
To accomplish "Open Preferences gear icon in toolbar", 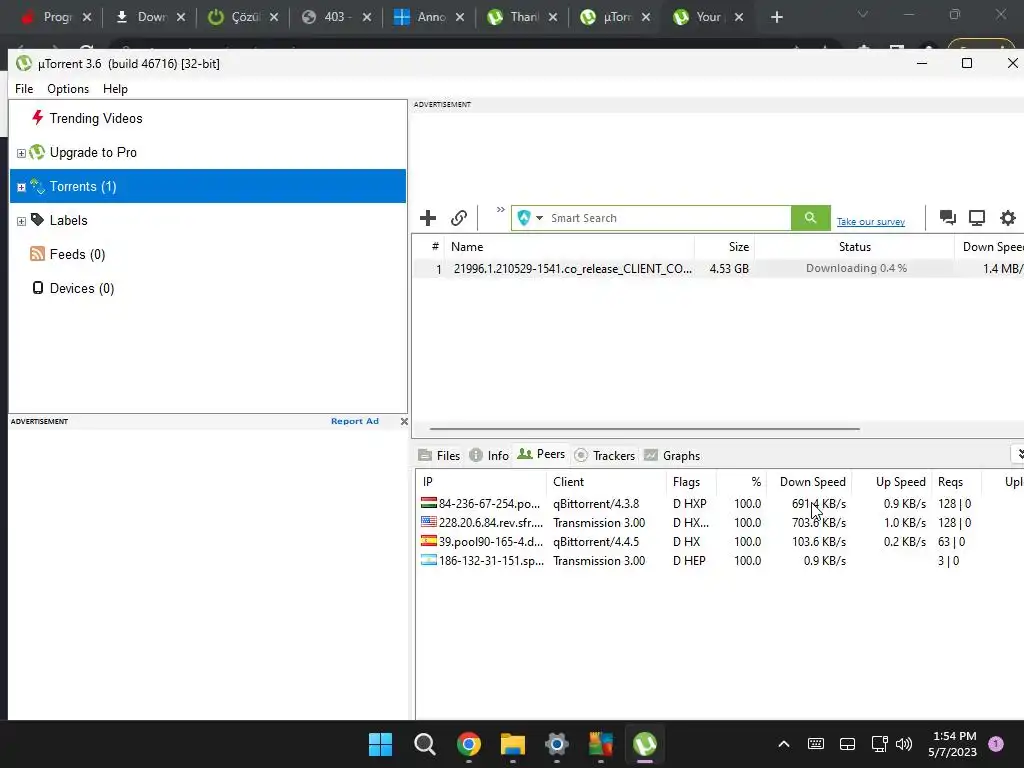I will [x=1008, y=217].
